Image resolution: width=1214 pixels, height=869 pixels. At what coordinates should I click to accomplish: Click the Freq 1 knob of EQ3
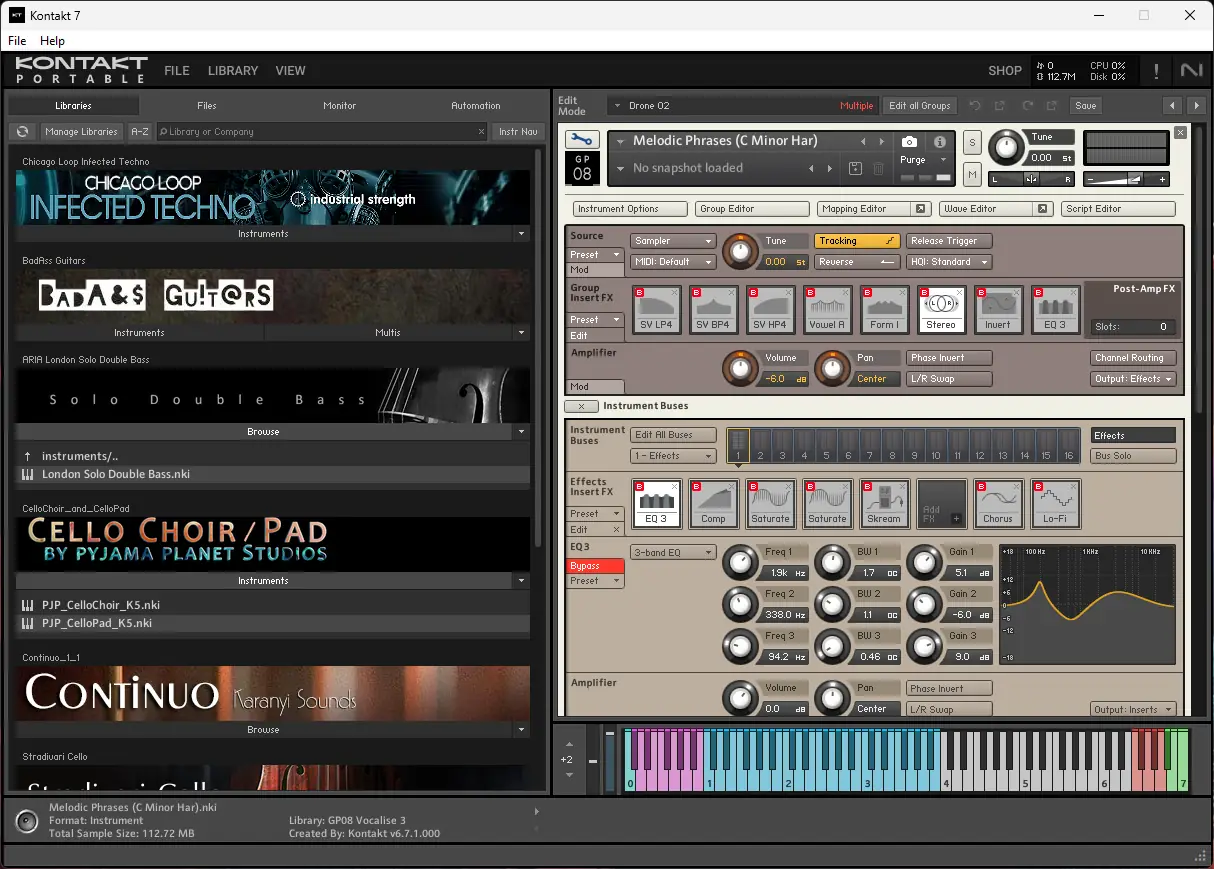[740, 563]
